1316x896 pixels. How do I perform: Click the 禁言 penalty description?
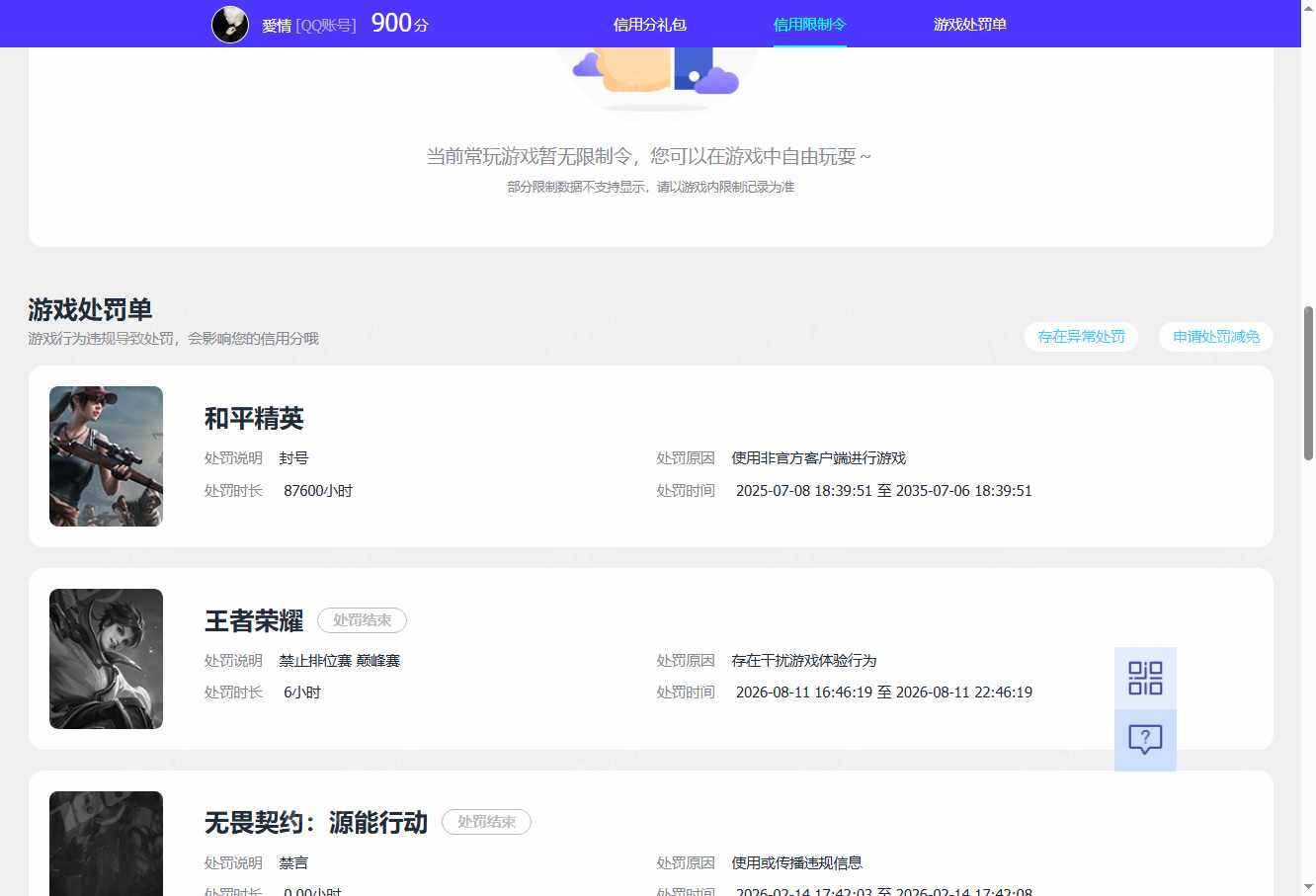[x=293, y=863]
